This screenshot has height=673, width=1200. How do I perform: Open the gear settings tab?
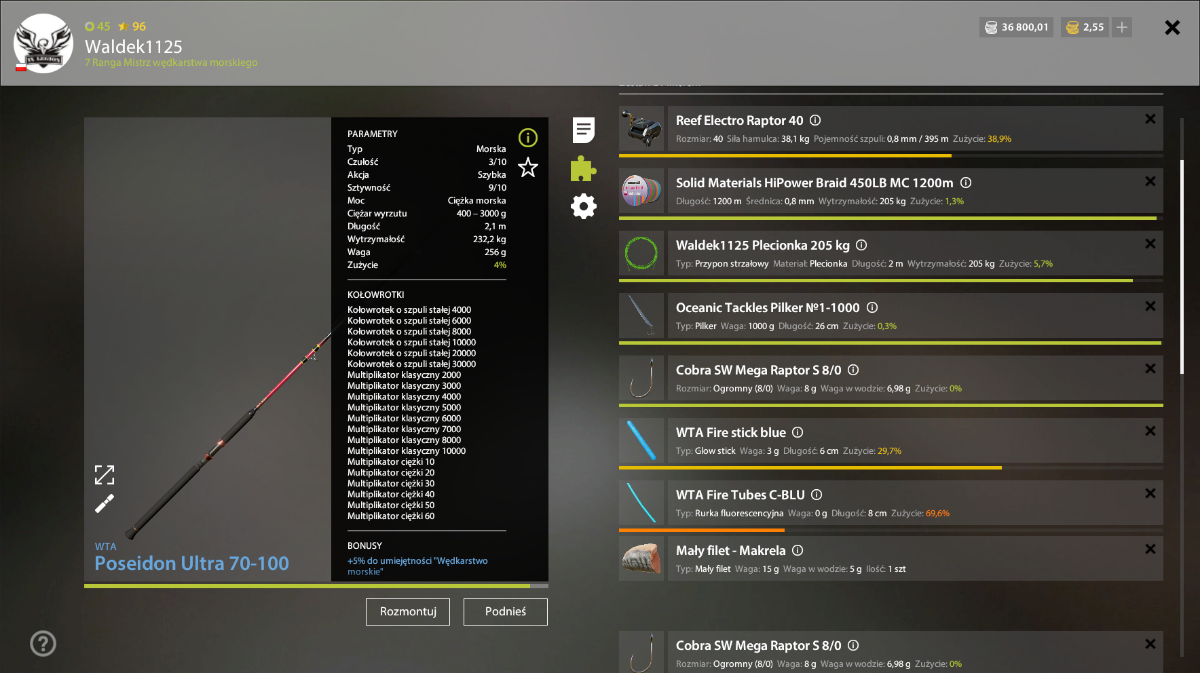pos(584,206)
